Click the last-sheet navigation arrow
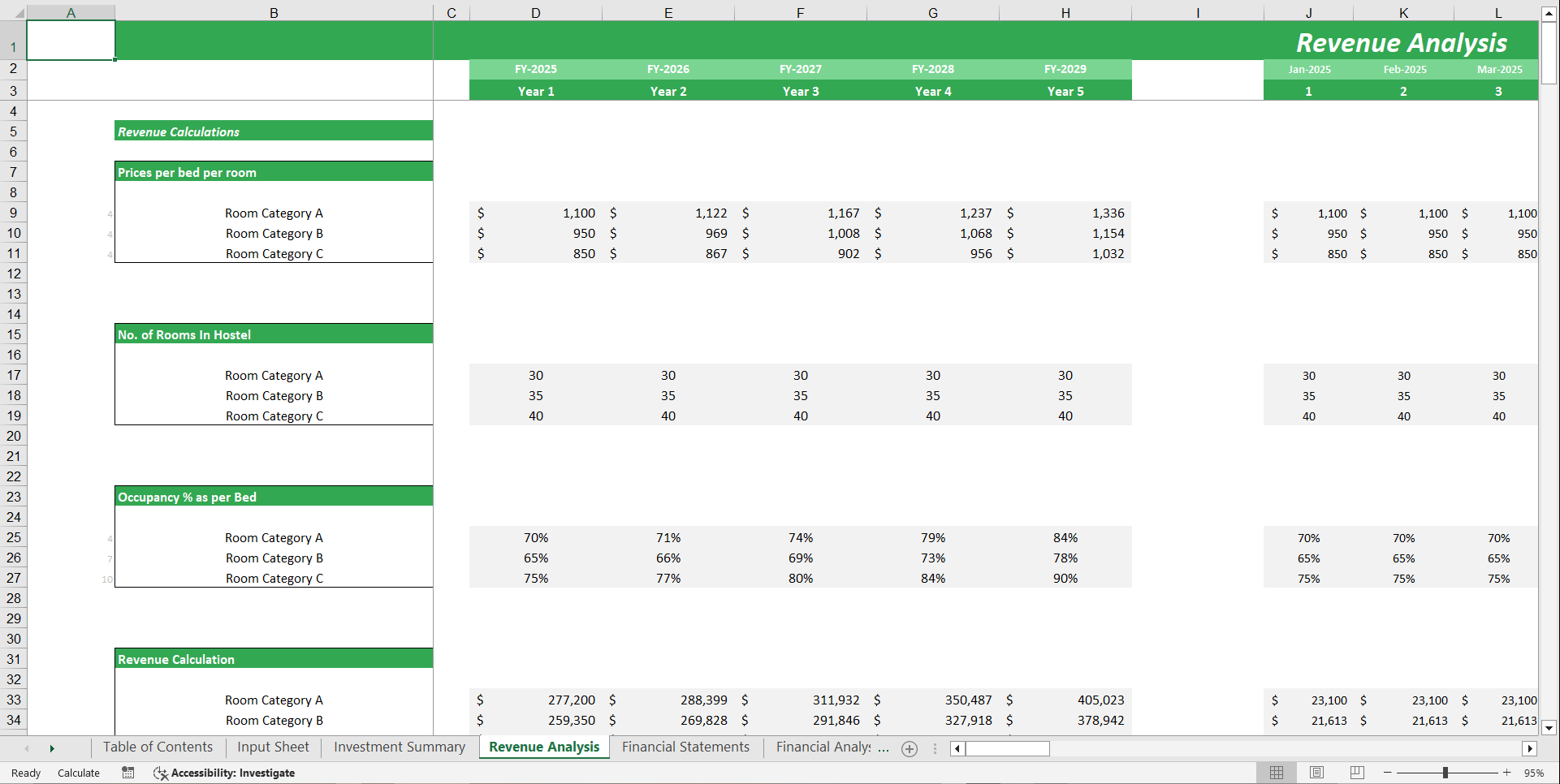1560x784 pixels. tap(52, 748)
